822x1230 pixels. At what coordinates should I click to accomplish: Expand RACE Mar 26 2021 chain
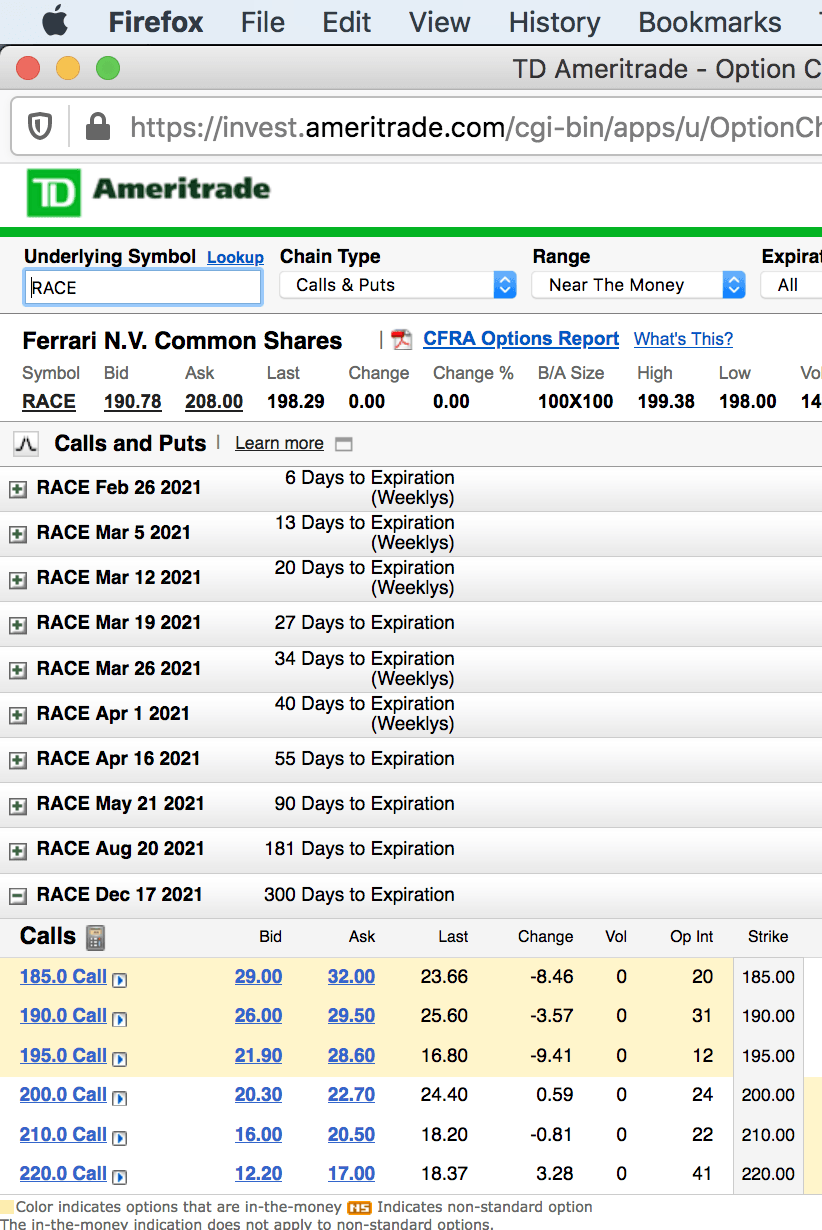coord(17,670)
